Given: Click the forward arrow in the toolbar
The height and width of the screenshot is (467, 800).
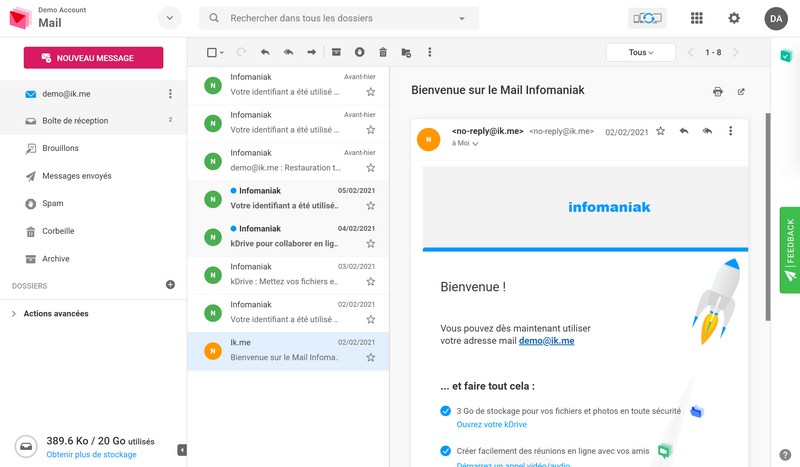Looking at the screenshot, I should coord(312,52).
